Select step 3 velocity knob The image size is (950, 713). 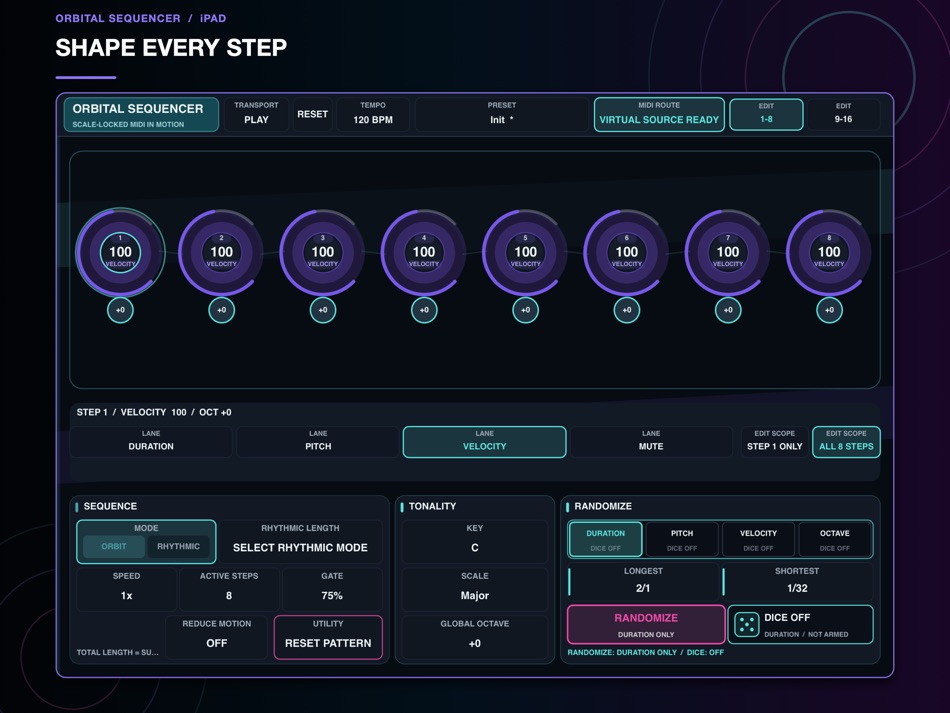pos(323,252)
